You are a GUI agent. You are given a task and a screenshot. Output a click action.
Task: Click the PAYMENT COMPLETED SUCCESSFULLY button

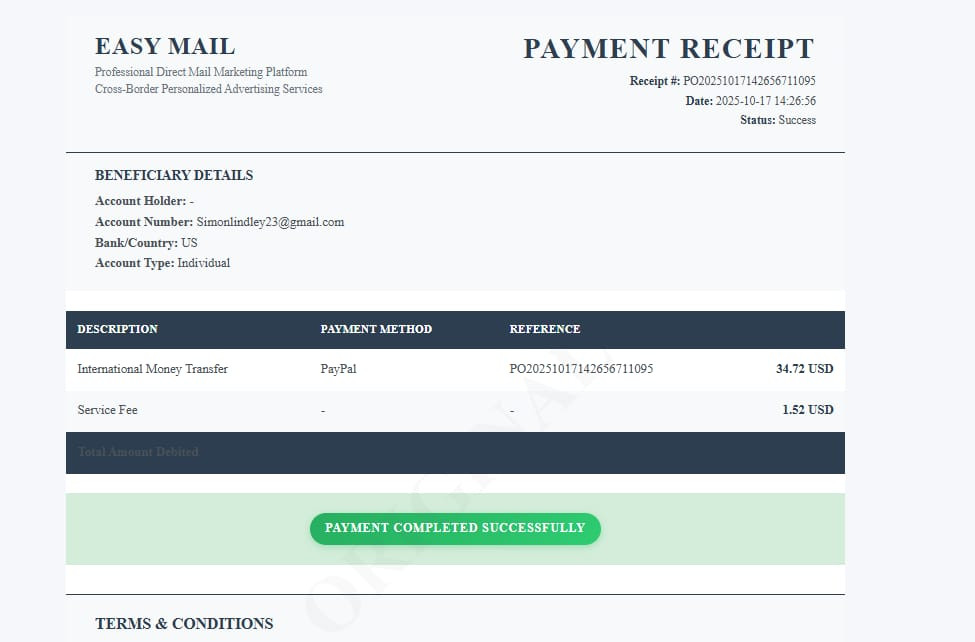(x=455, y=528)
